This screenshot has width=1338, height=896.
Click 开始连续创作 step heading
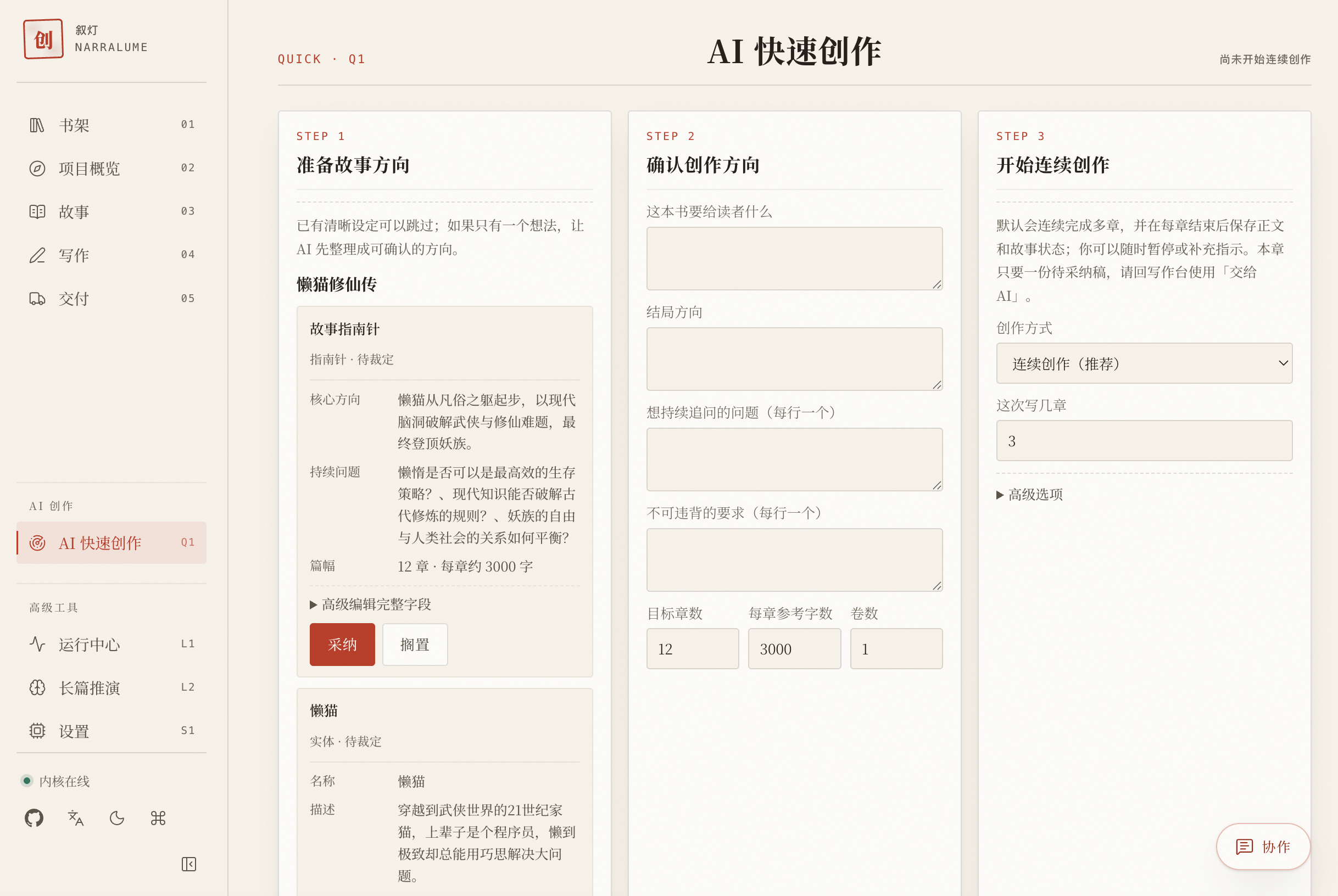[x=1053, y=165]
